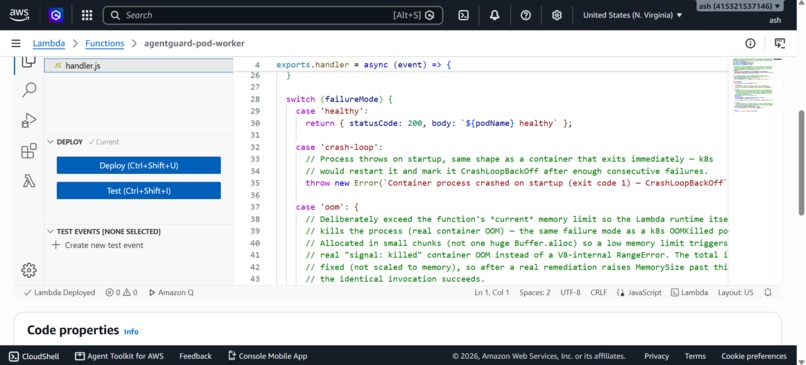The height and width of the screenshot is (365, 806).
Task: Open the info circle panel icon
Action: coord(750,44)
